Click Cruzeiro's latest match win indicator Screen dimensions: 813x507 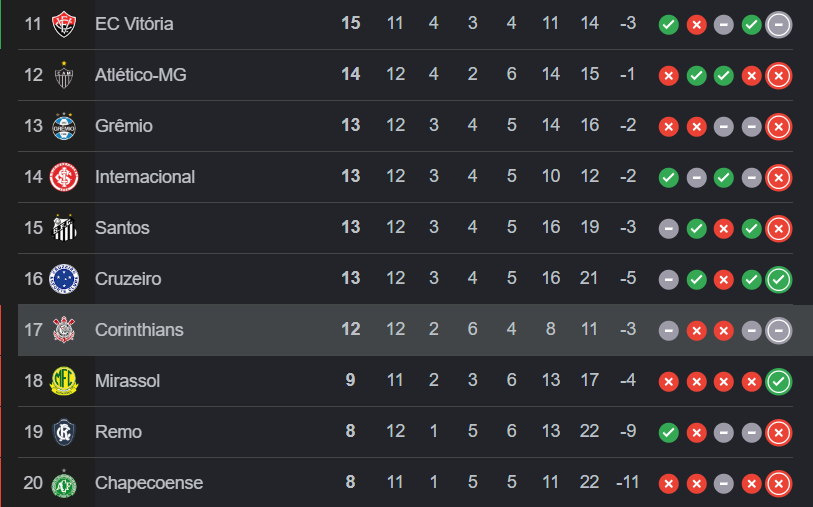pos(779,279)
